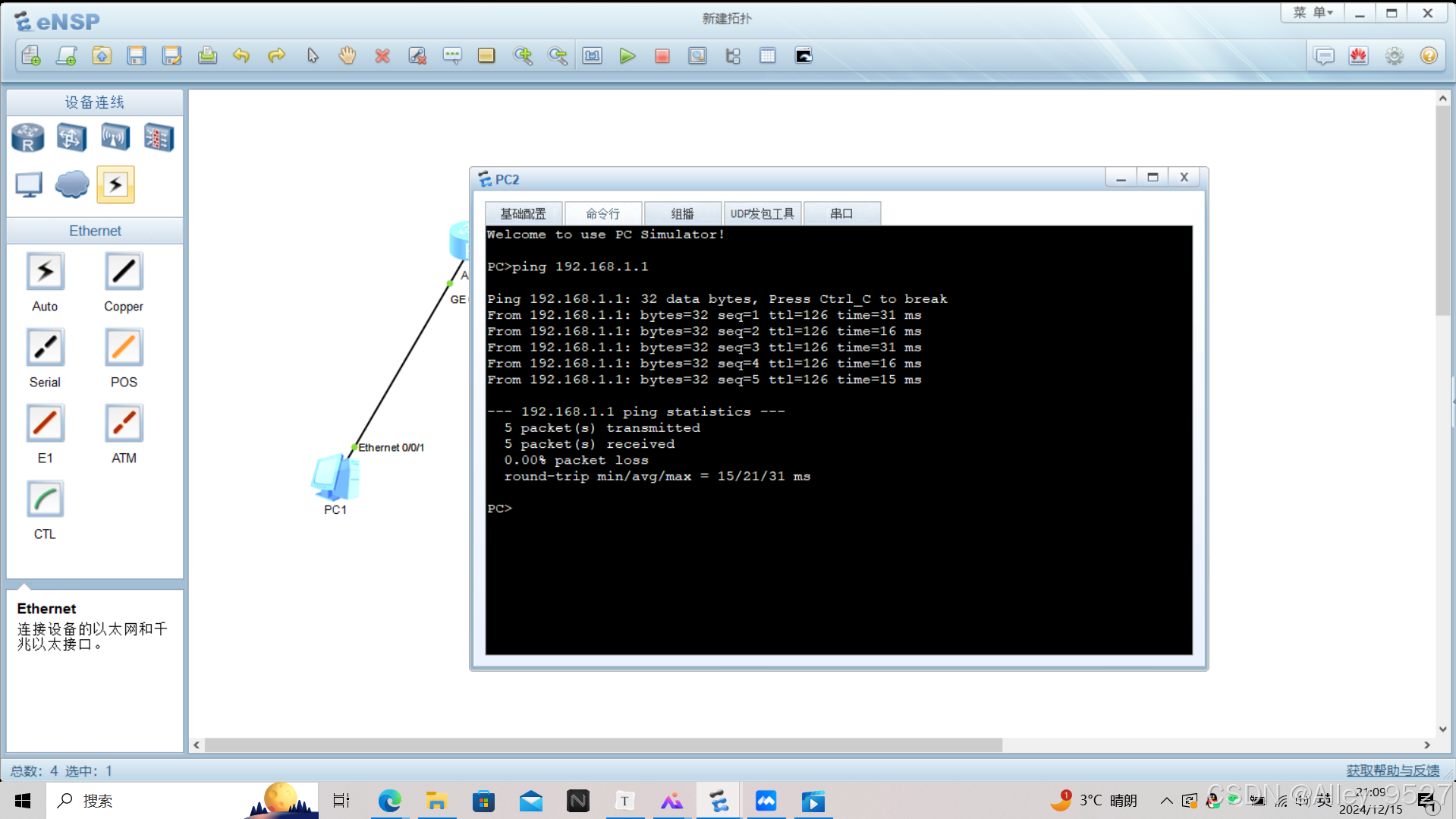Start devices with green play button
Viewport: 1456px width, 819px height.
627,55
